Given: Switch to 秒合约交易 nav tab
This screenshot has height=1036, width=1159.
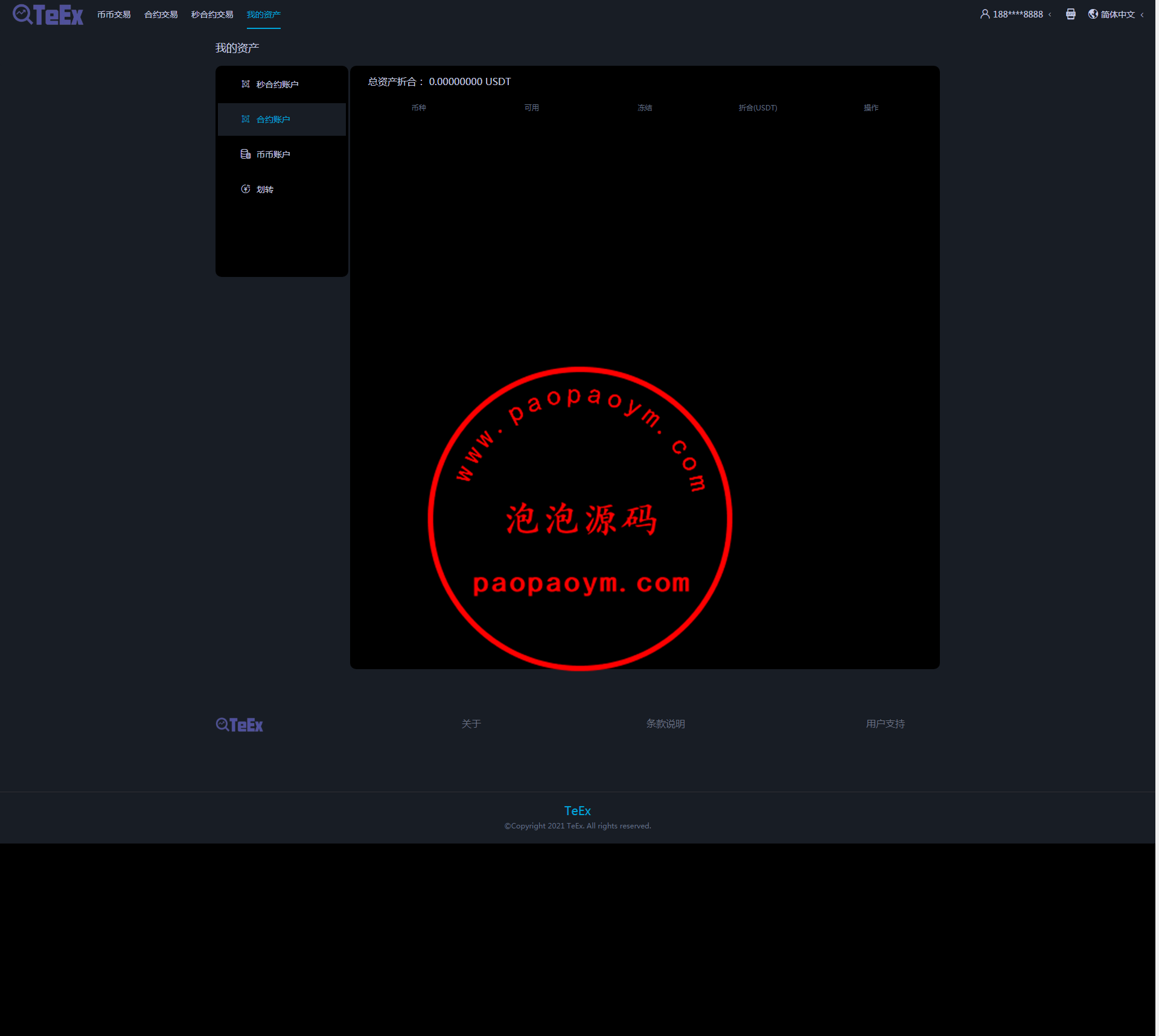Looking at the screenshot, I should pyautogui.click(x=212, y=14).
